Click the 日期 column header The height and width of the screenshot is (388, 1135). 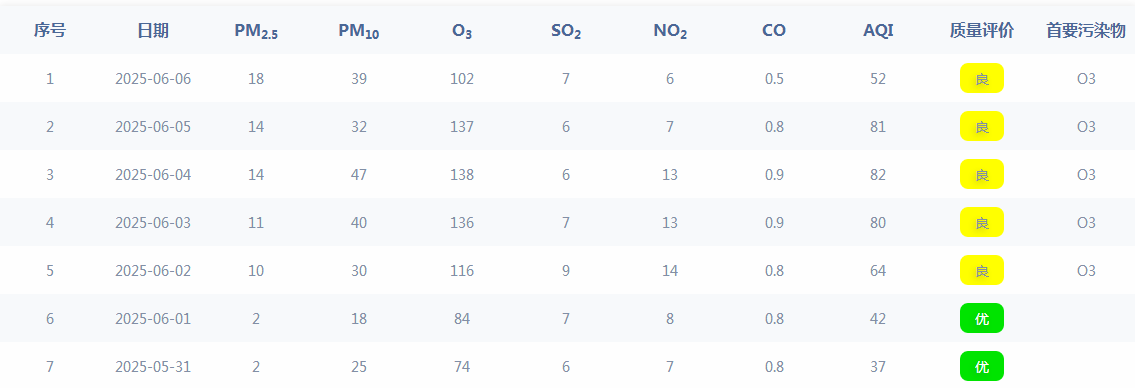coord(153,30)
